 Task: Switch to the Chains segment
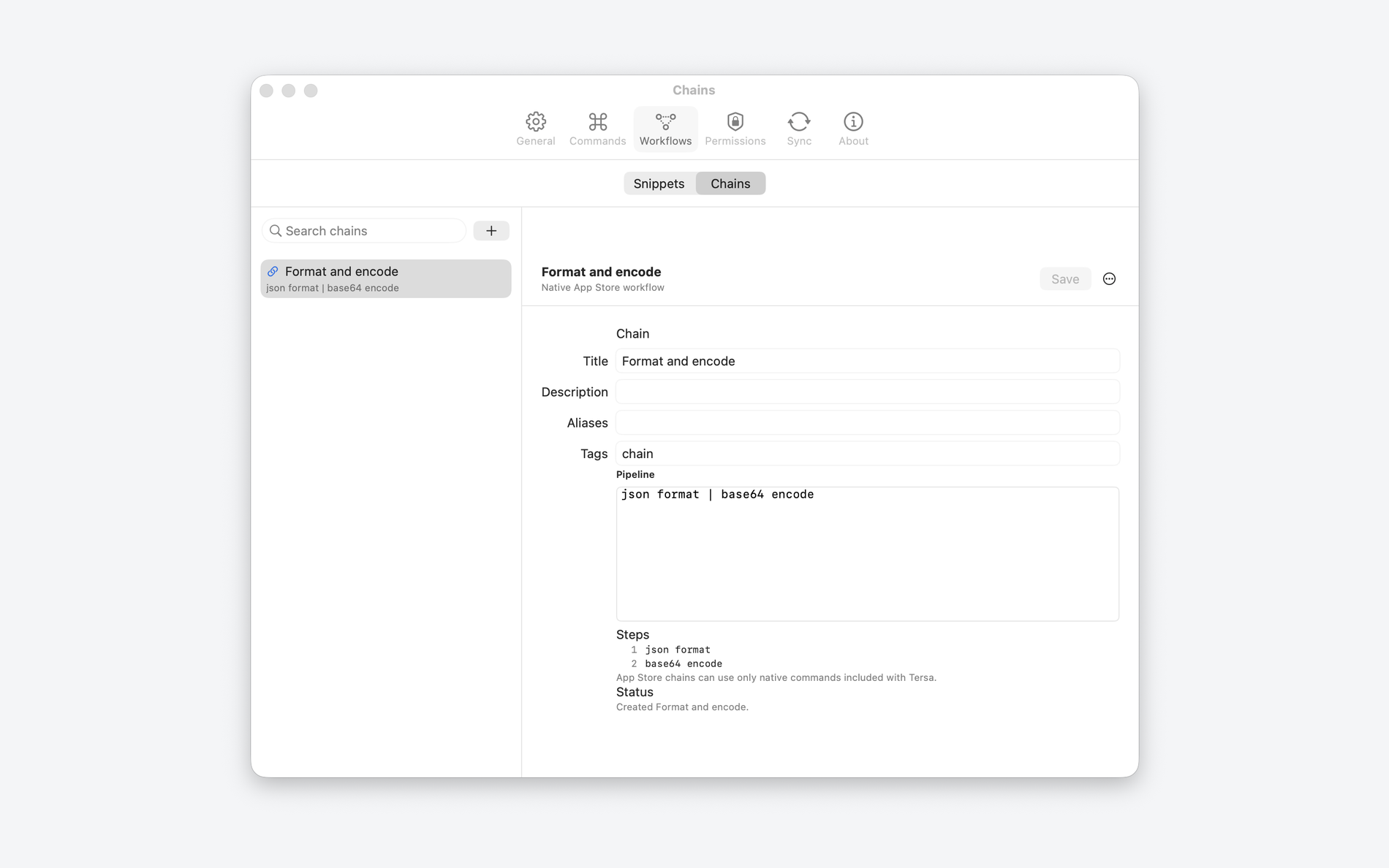click(730, 183)
